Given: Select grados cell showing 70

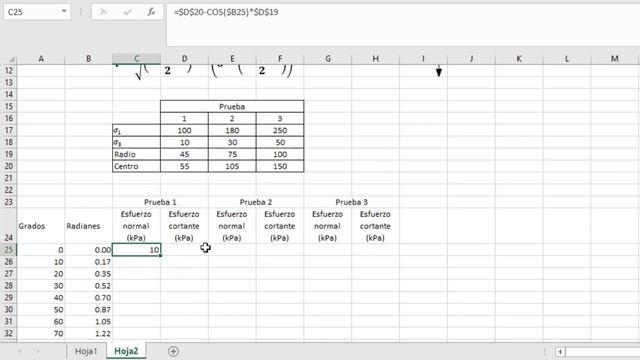Looking at the screenshot, I should coord(41,333).
